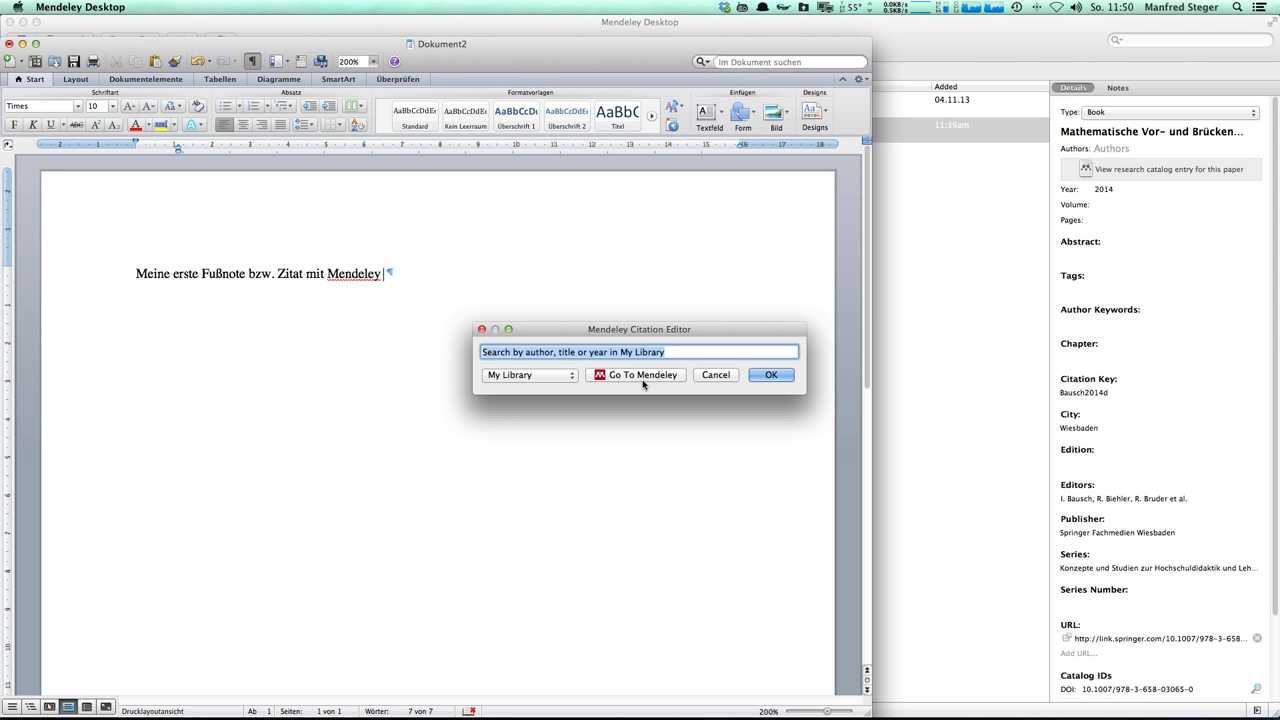The height and width of the screenshot is (720, 1280).
Task: Open My Library dropdown in citation editor
Action: pos(530,375)
